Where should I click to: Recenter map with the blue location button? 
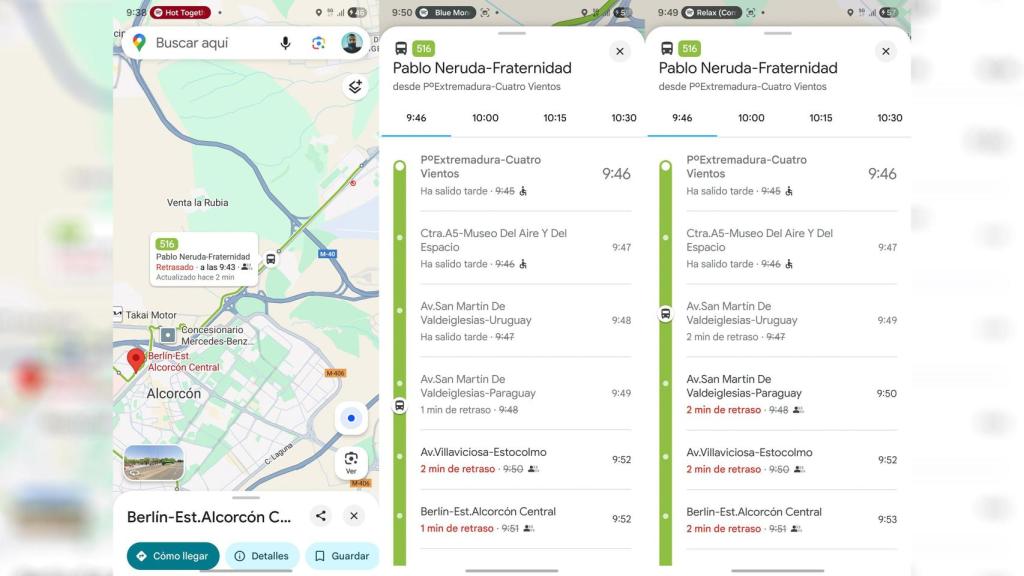[x=351, y=418]
